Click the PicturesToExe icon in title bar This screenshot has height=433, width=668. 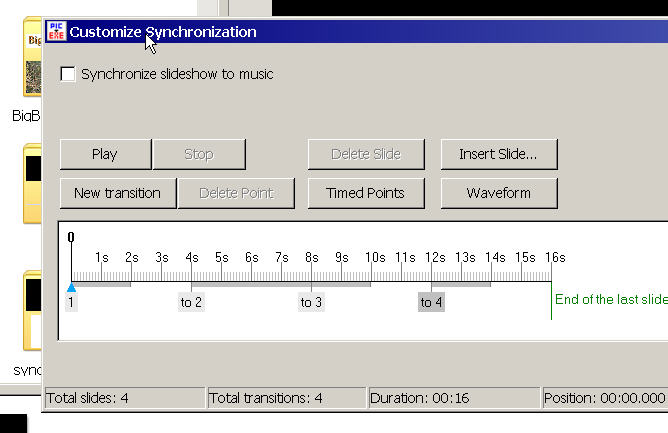57,31
